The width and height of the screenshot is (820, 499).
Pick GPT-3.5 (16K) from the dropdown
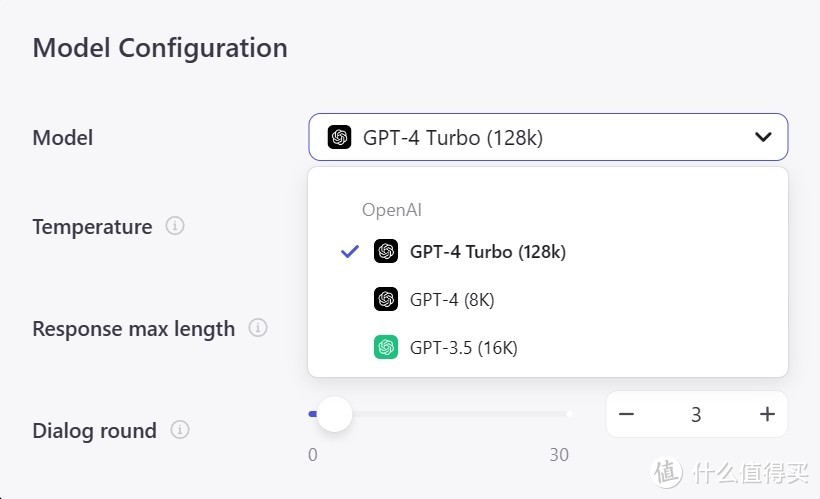[463, 348]
